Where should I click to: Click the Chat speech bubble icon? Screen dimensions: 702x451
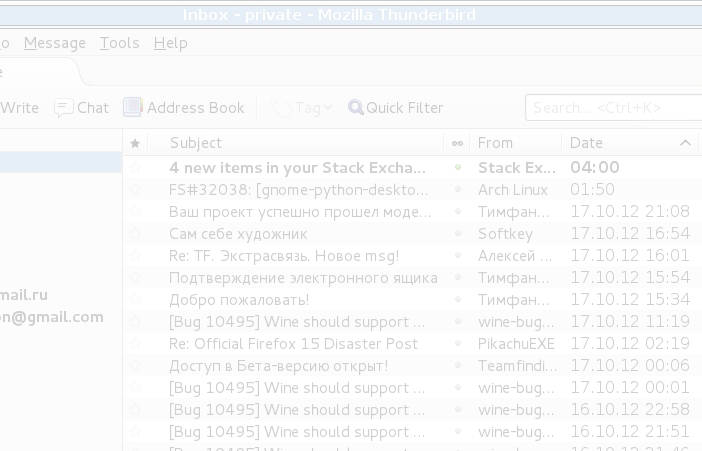click(64, 108)
